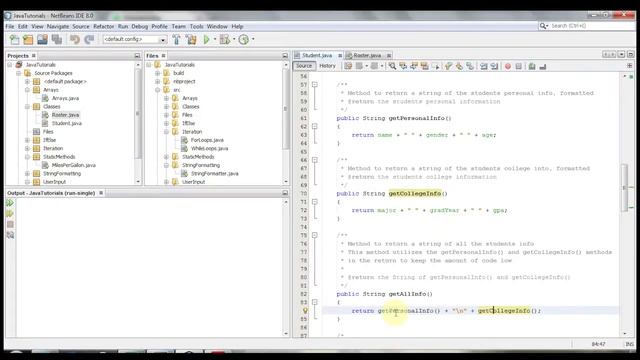Toggle Highlight Search in editor toolbar

pos(424,66)
